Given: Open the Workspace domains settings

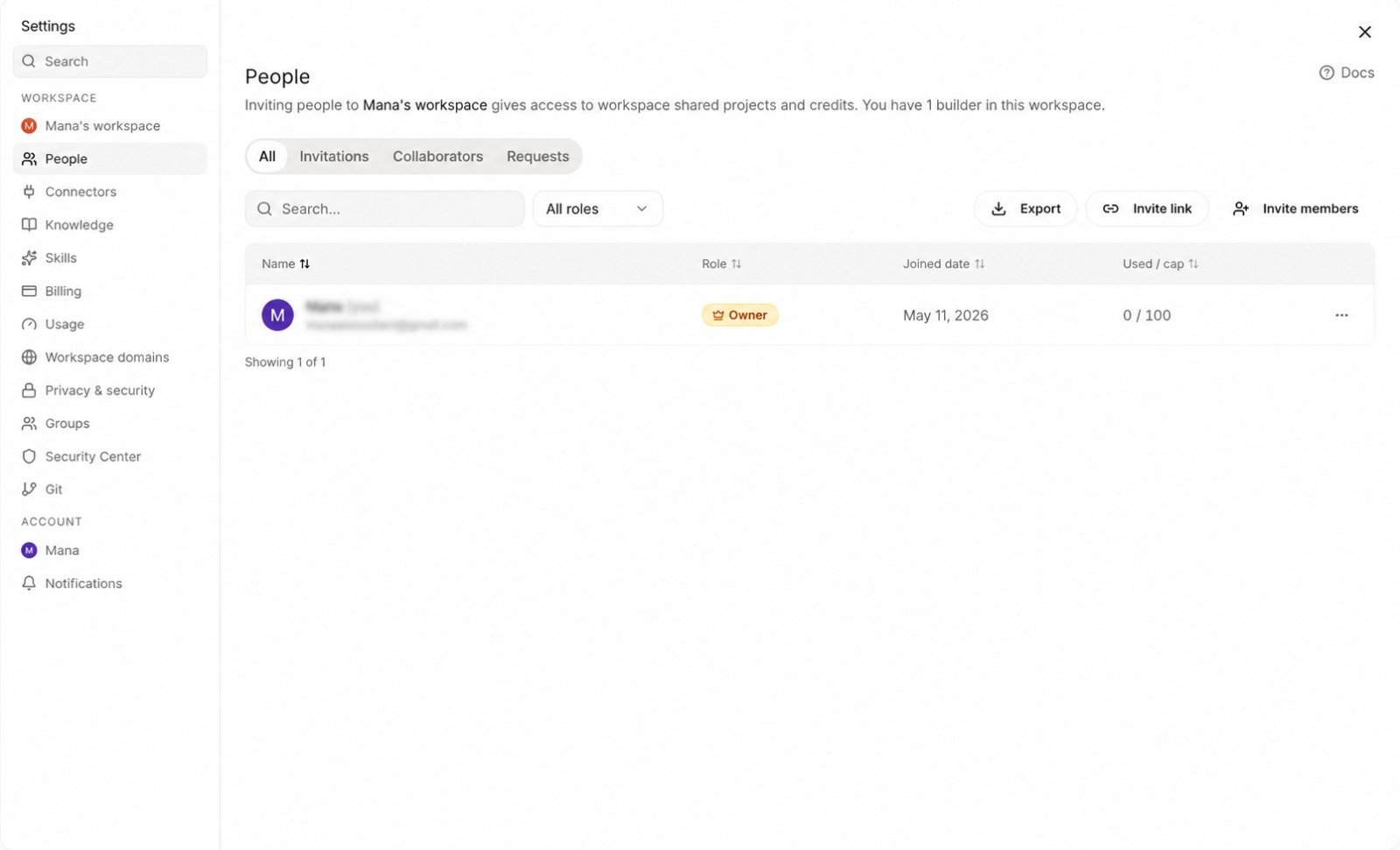Looking at the screenshot, I should (x=110, y=357).
